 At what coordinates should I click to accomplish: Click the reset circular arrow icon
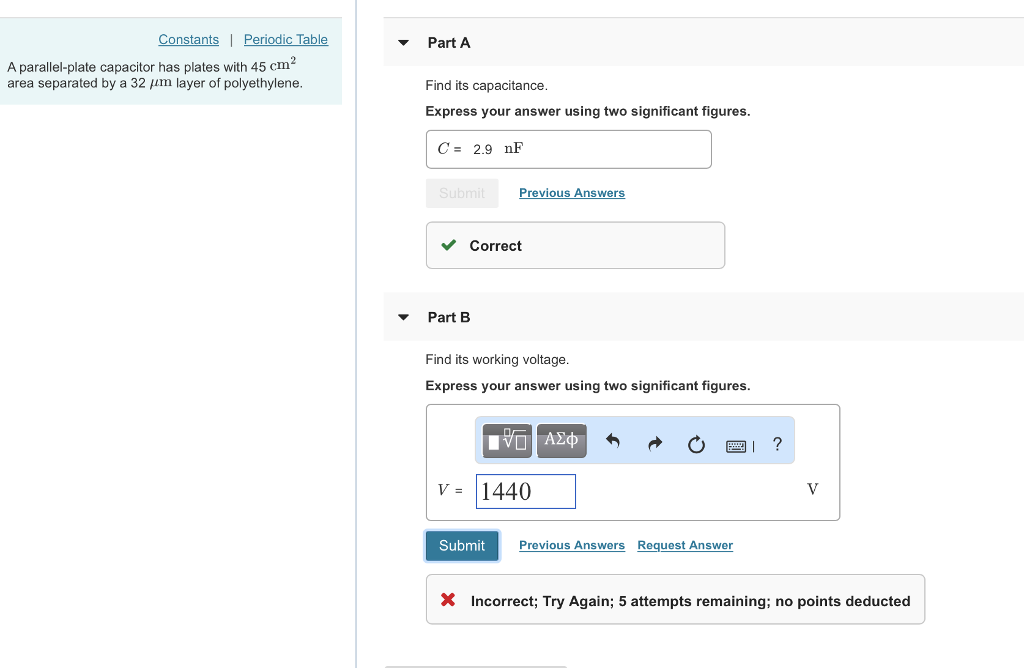(696, 444)
